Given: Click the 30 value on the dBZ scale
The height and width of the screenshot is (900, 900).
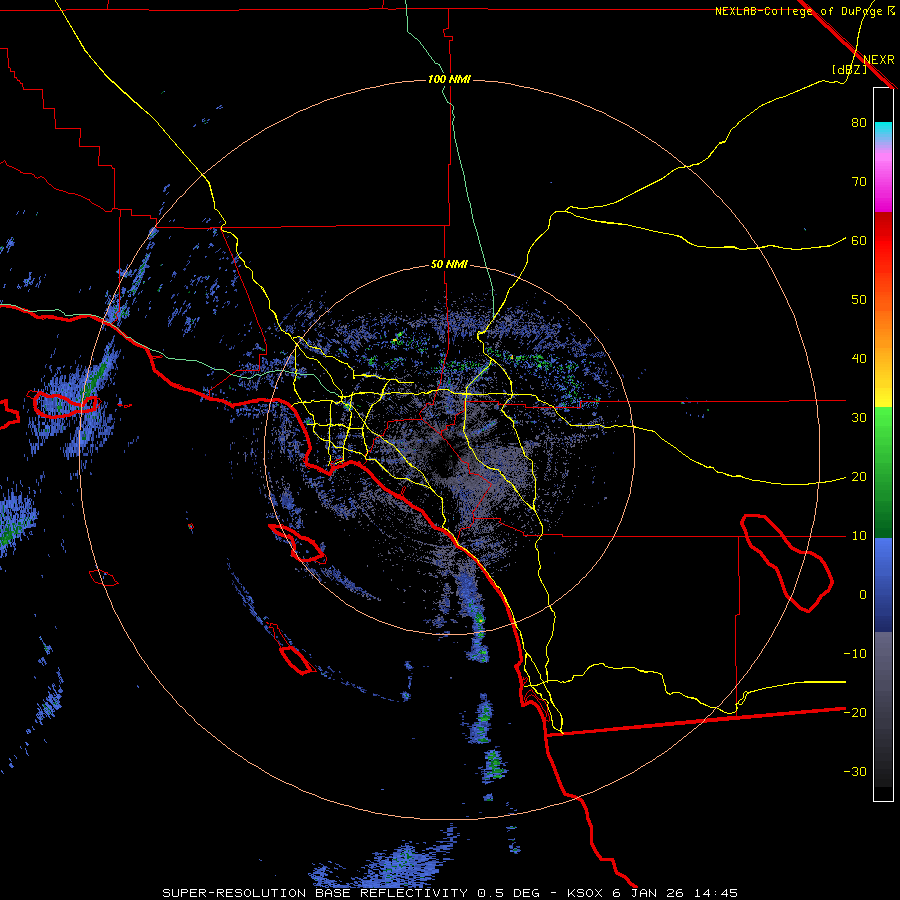Looking at the screenshot, I should click(x=859, y=418).
